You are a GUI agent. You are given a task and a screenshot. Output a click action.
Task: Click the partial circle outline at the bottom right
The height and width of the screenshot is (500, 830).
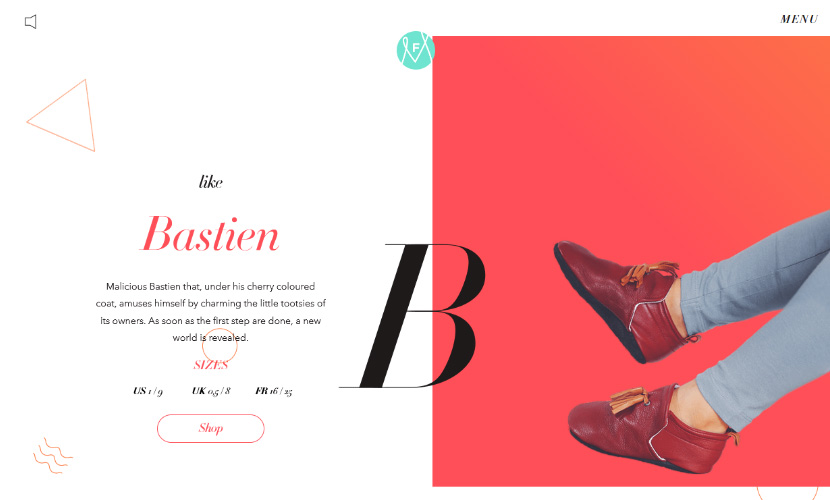[787, 493]
